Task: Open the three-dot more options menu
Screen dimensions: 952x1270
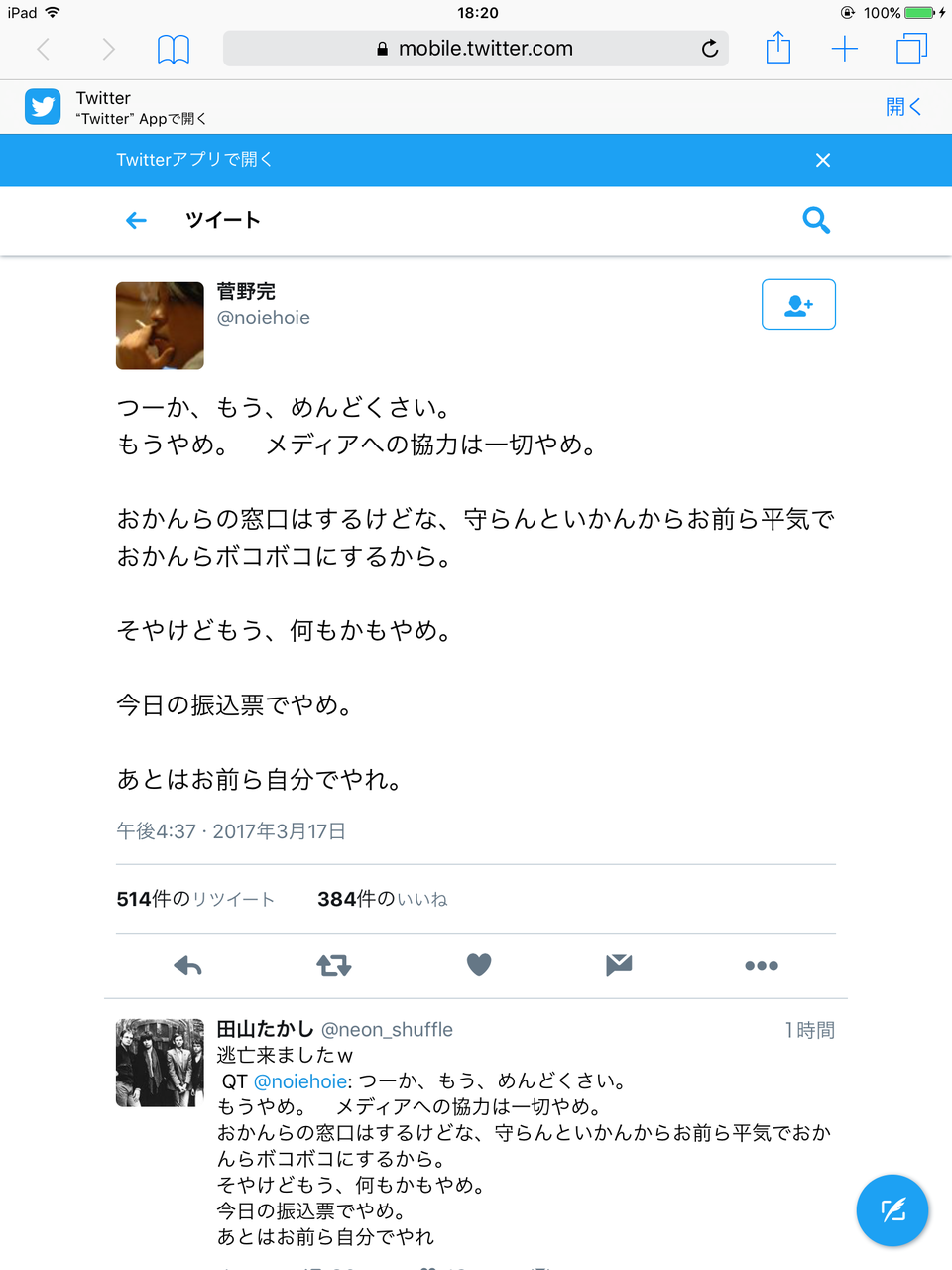Action: pos(762,965)
